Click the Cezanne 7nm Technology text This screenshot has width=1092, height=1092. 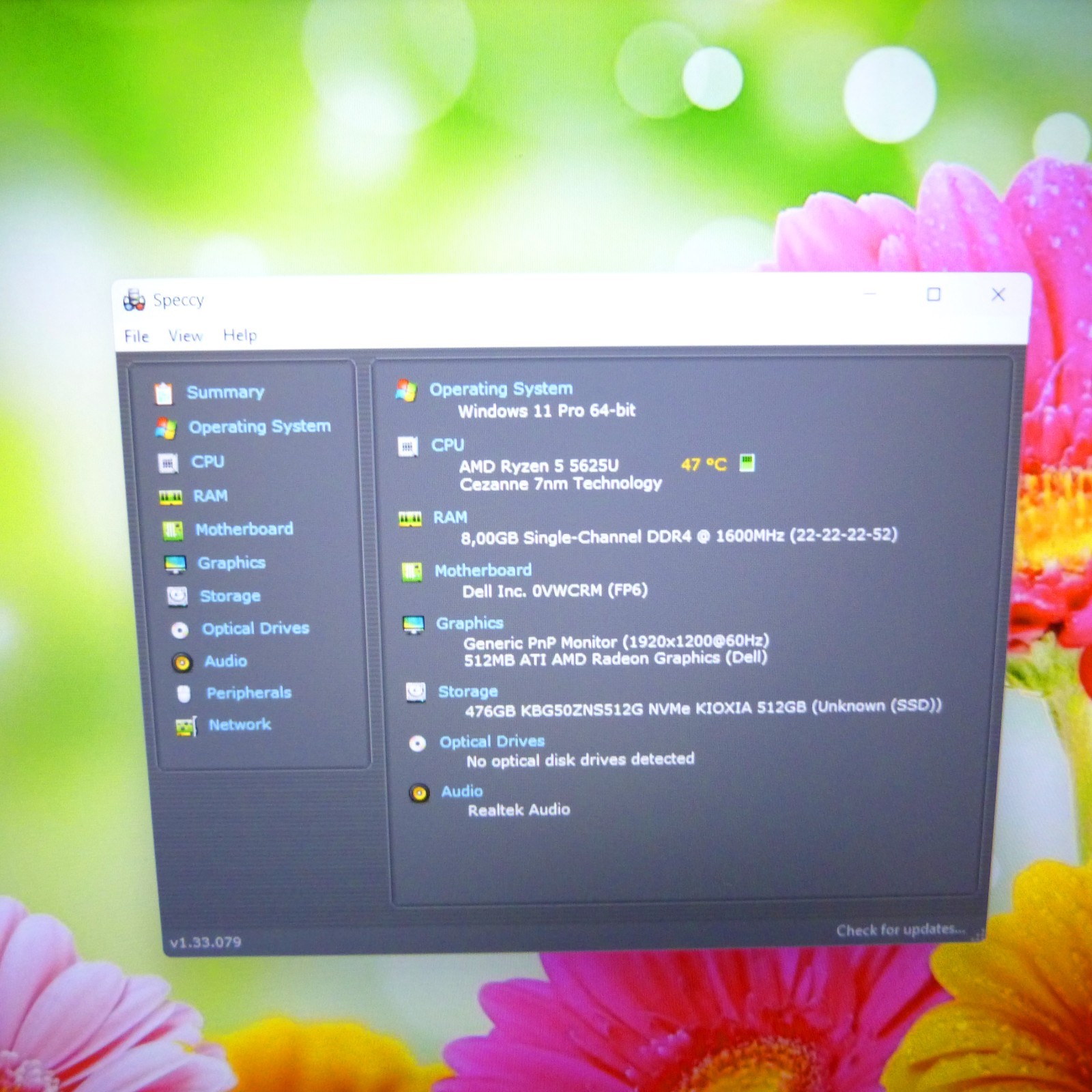[x=561, y=485]
